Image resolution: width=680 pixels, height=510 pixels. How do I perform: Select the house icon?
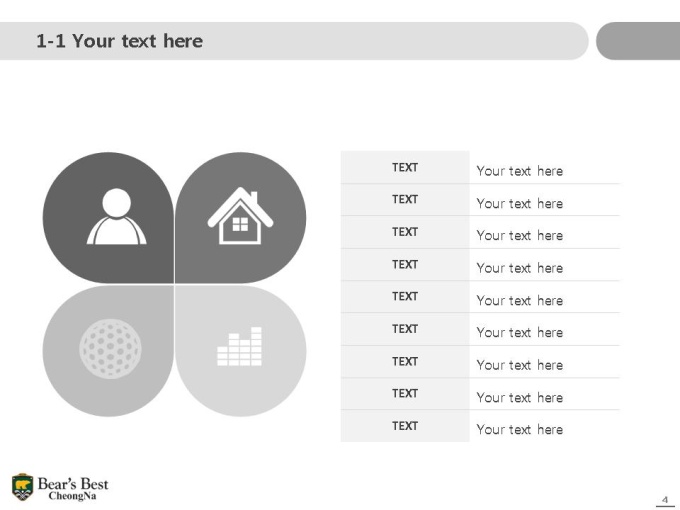pyautogui.click(x=240, y=215)
